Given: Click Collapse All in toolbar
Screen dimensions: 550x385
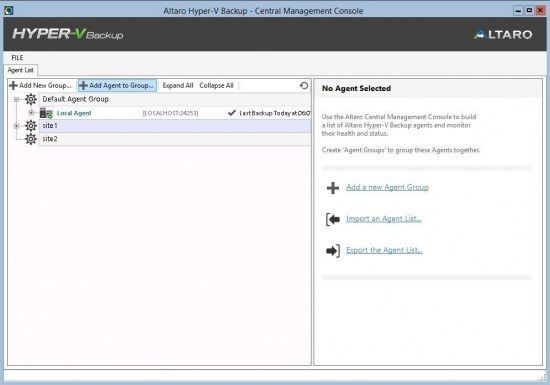Looking at the screenshot, I should [216, 85].
